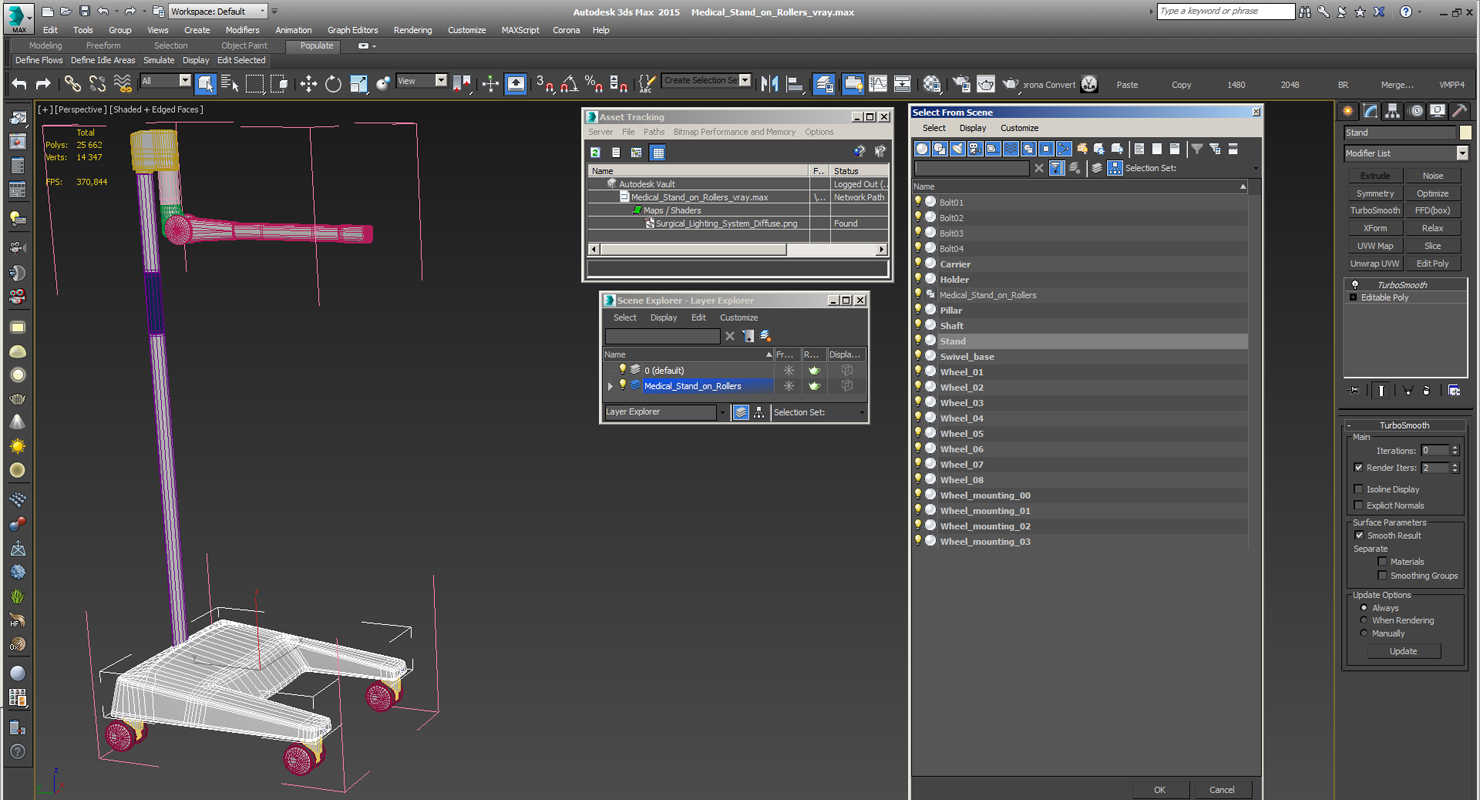This screenshot has width=1480, height=800.
Task: Click the layers icon in Layer Explorer footer
Action: pyautogui.click(x=741, y=412)
